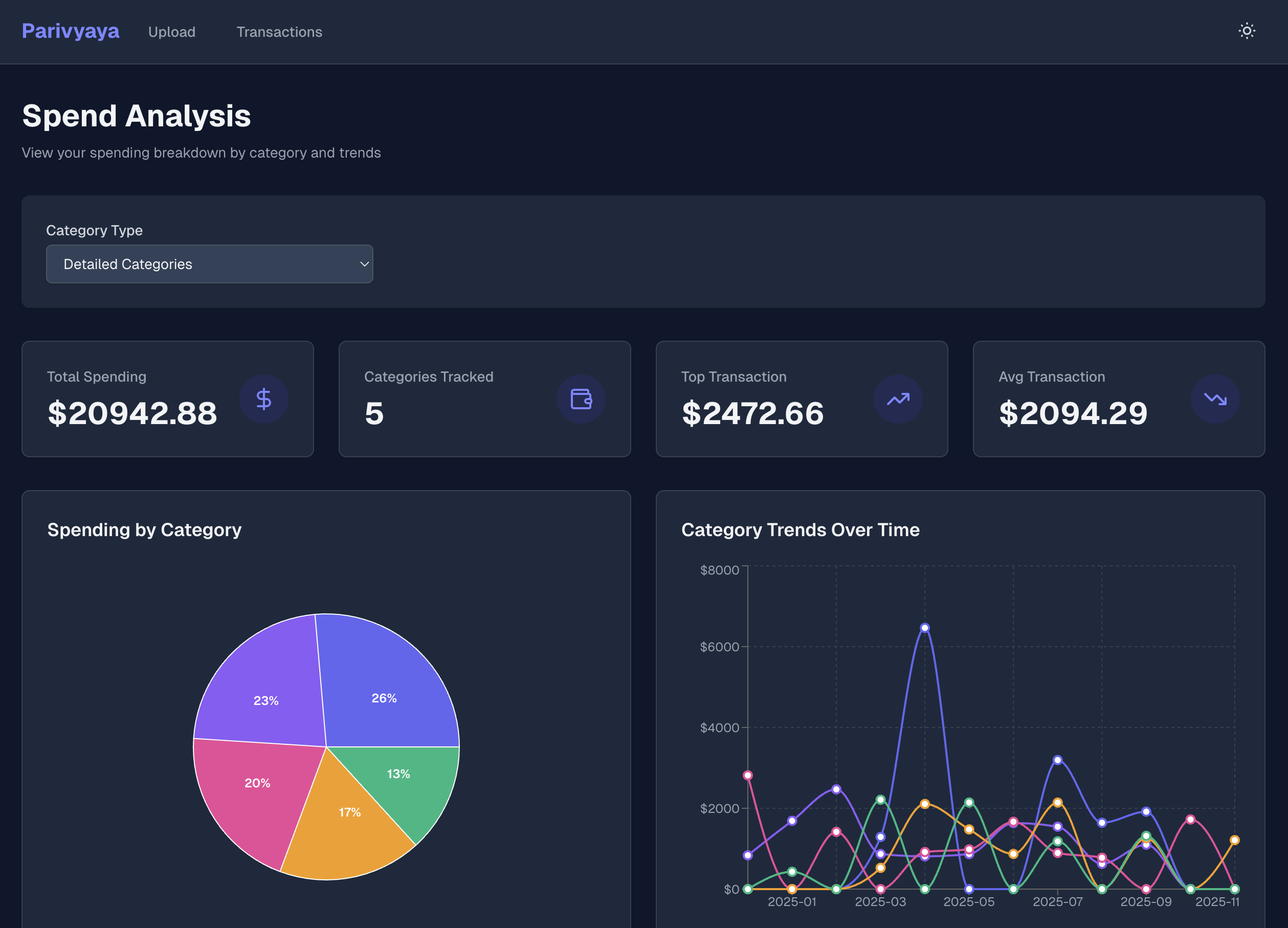Click the Spending by Category panel title

point(144,529)
